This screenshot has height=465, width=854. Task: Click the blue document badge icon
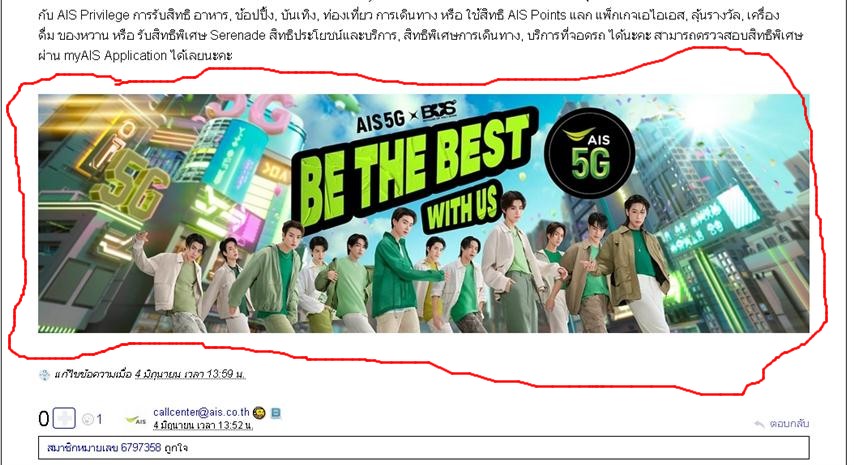click(276, 413)
